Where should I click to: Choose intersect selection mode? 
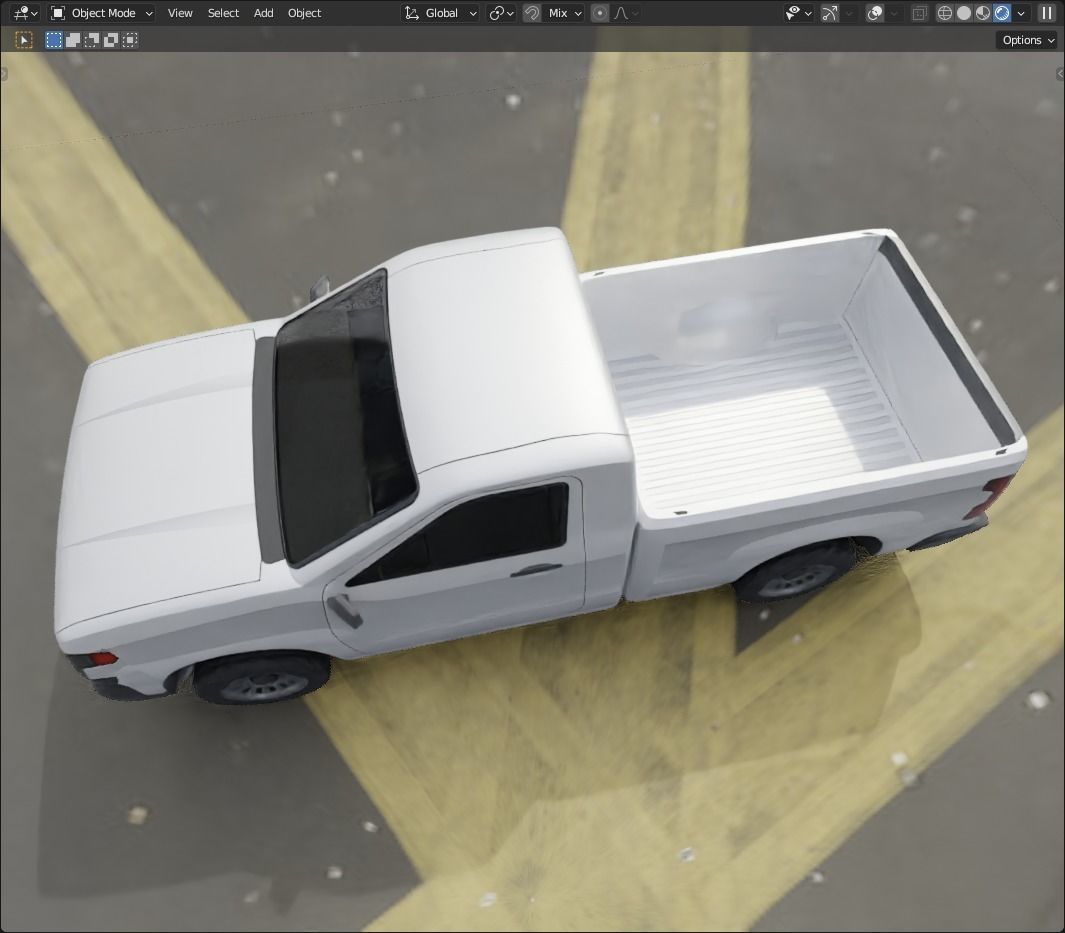(130, 40)
